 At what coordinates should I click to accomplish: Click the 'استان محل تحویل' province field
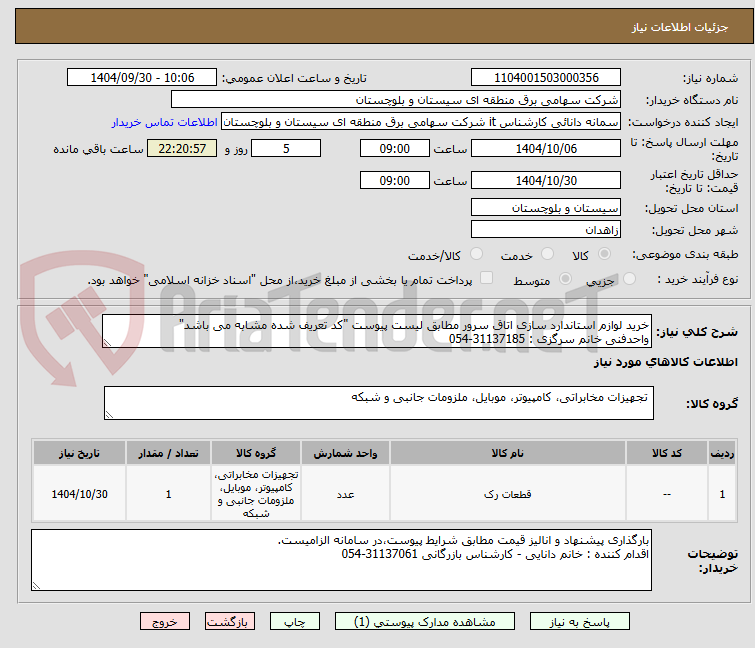point(546,208)
